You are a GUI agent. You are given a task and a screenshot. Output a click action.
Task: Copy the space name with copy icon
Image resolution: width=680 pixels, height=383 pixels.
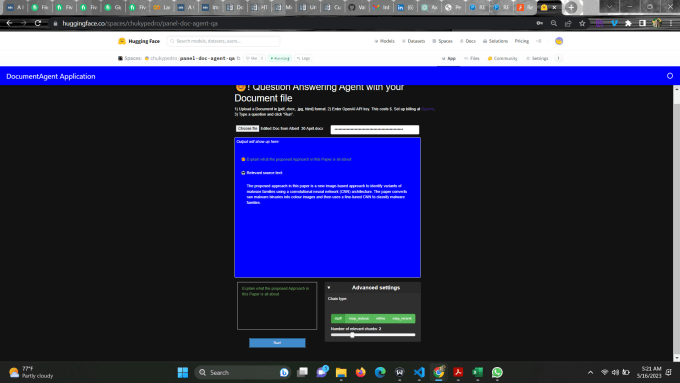[x=239, y=58]
